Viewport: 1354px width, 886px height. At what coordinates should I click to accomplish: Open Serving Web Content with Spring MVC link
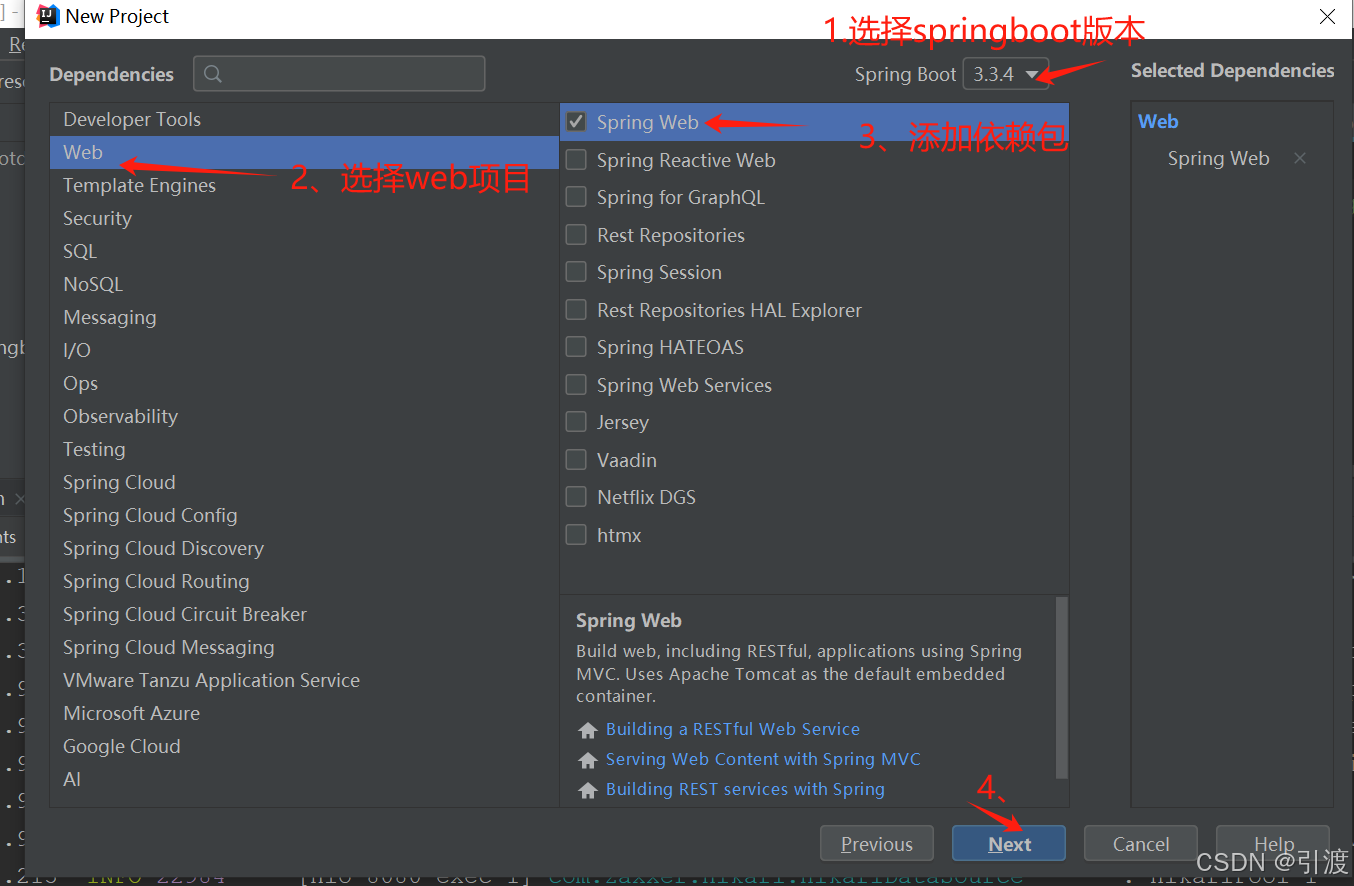763,759
